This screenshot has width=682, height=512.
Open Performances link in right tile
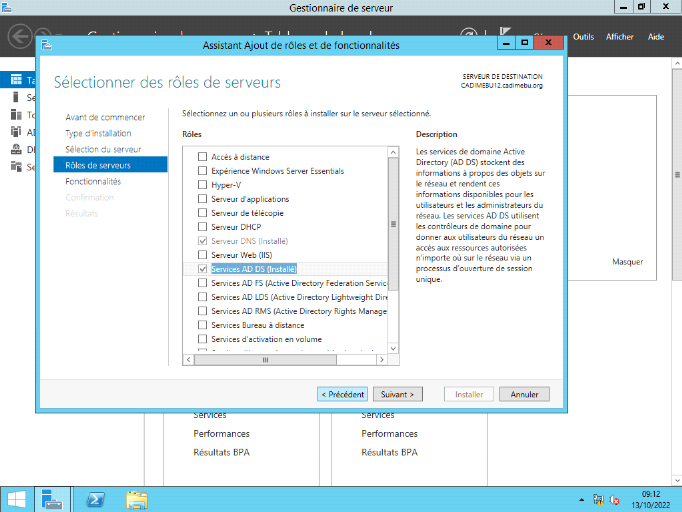coord(389,434)
